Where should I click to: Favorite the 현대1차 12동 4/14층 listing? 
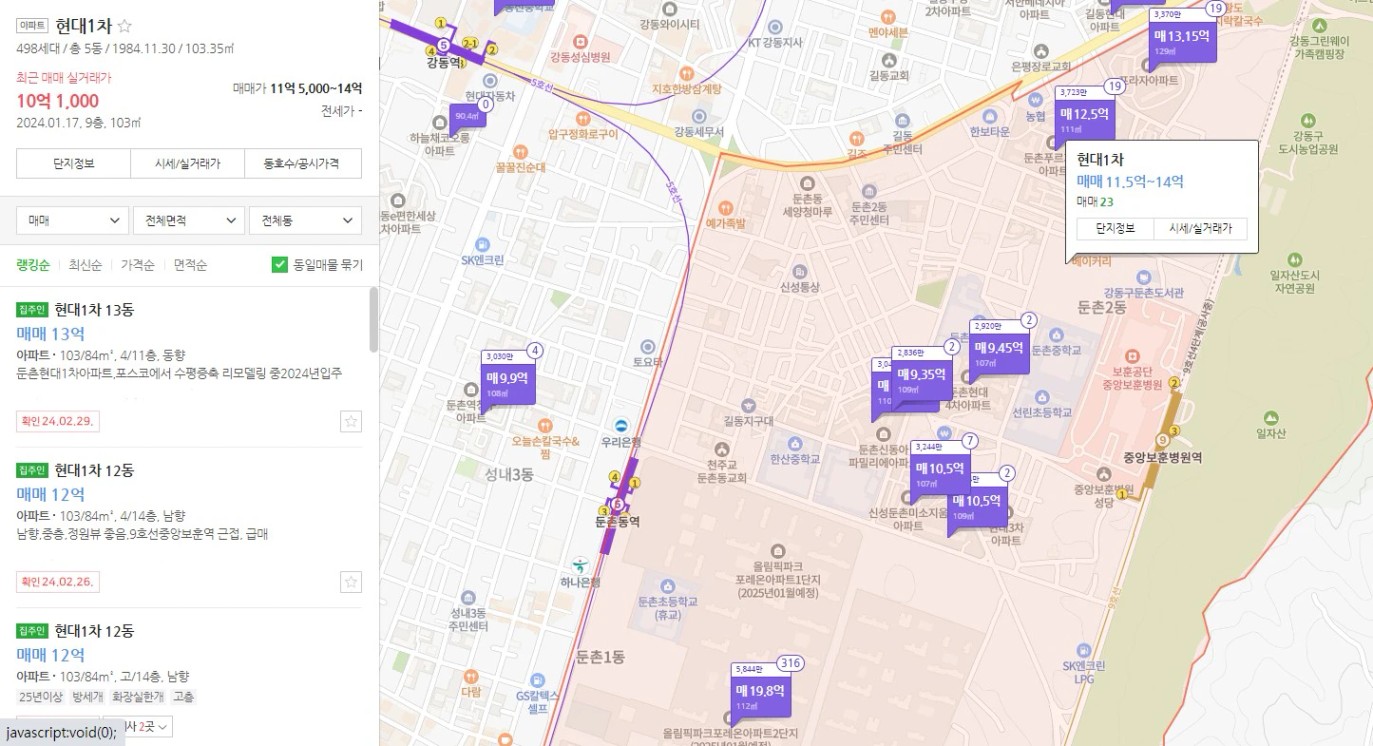351,582
